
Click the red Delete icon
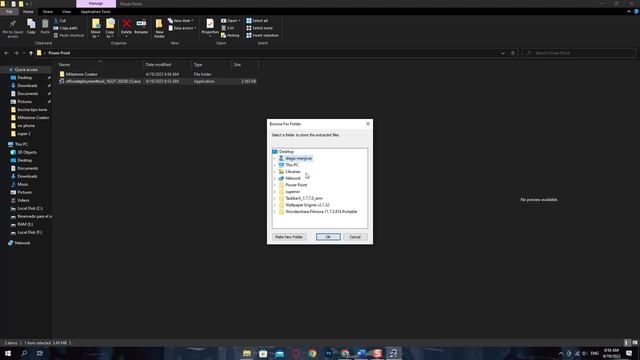(127, 24)
